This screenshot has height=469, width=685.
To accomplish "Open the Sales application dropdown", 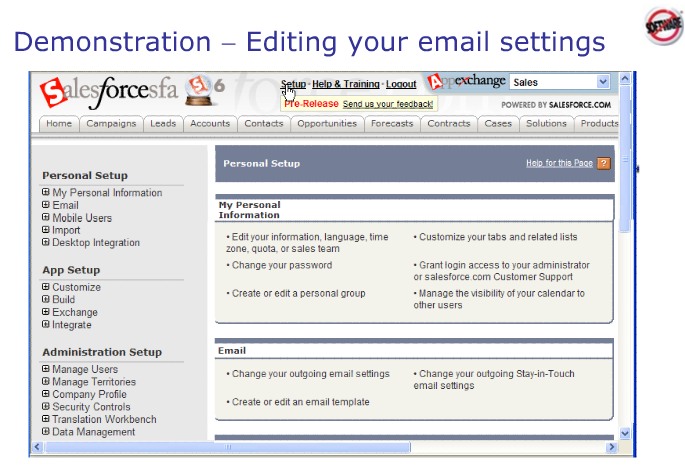I will [603, 82].
